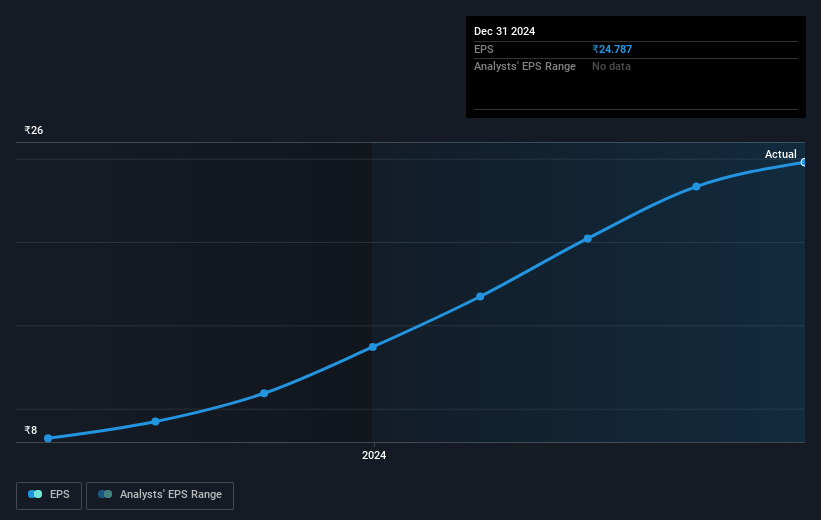Click the data point on the 2024 gridline
Image resolution: width=821 pixels, height=520 pixels.
373,347
